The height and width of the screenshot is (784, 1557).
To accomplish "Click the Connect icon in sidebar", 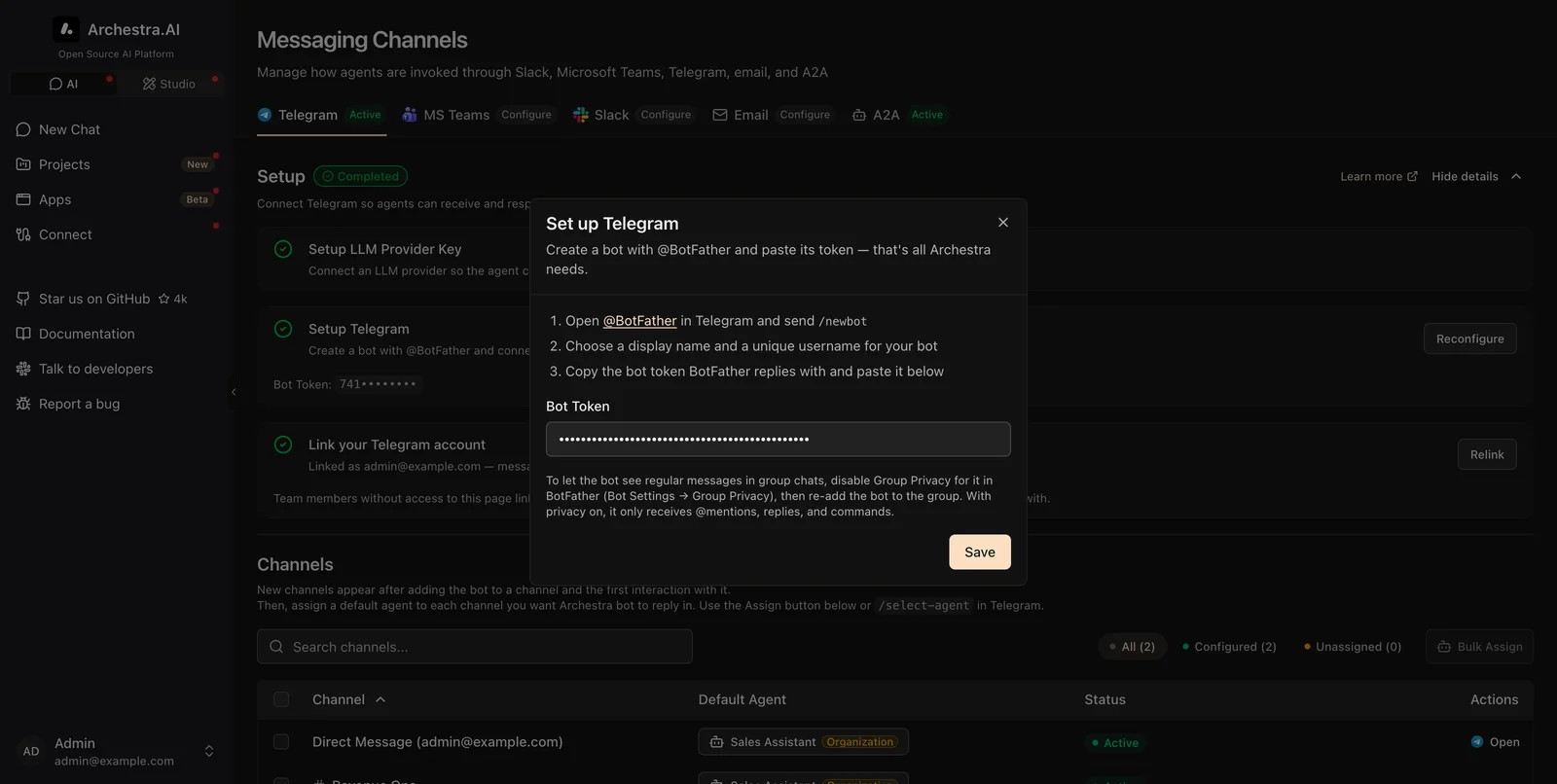I will point(23,234).
